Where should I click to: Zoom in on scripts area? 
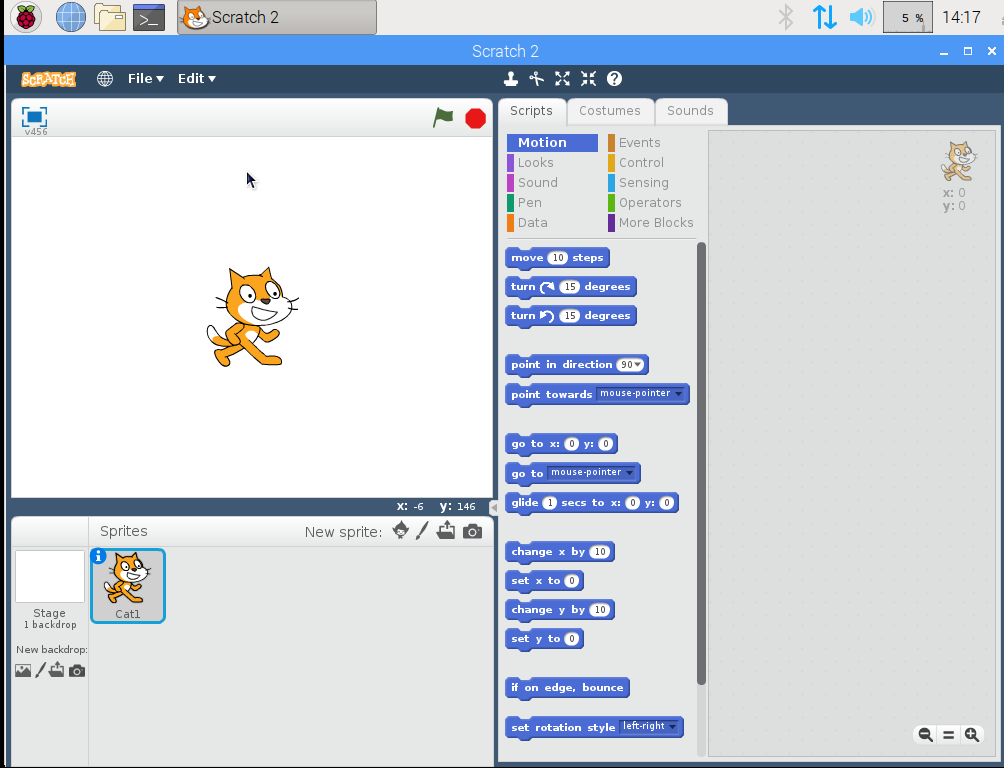970,734
